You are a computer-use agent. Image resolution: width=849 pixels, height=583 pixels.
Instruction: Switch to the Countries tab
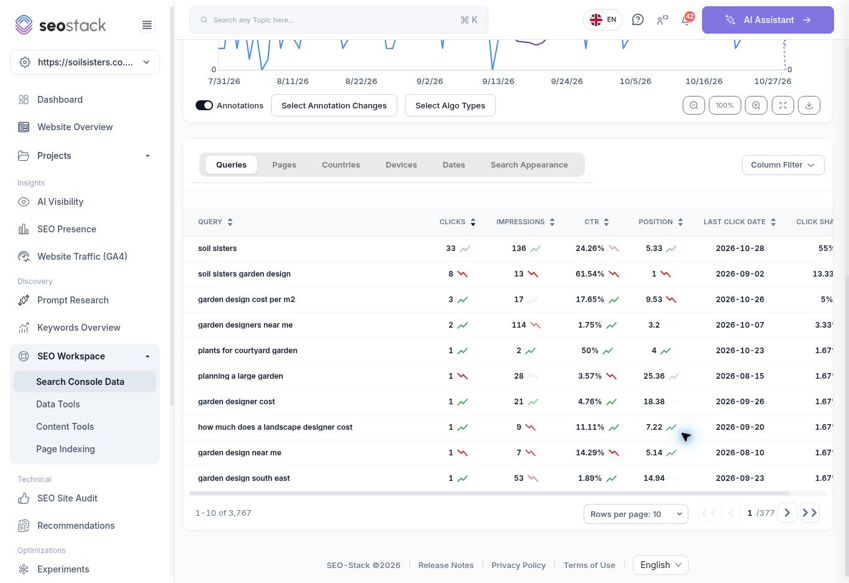341,165
